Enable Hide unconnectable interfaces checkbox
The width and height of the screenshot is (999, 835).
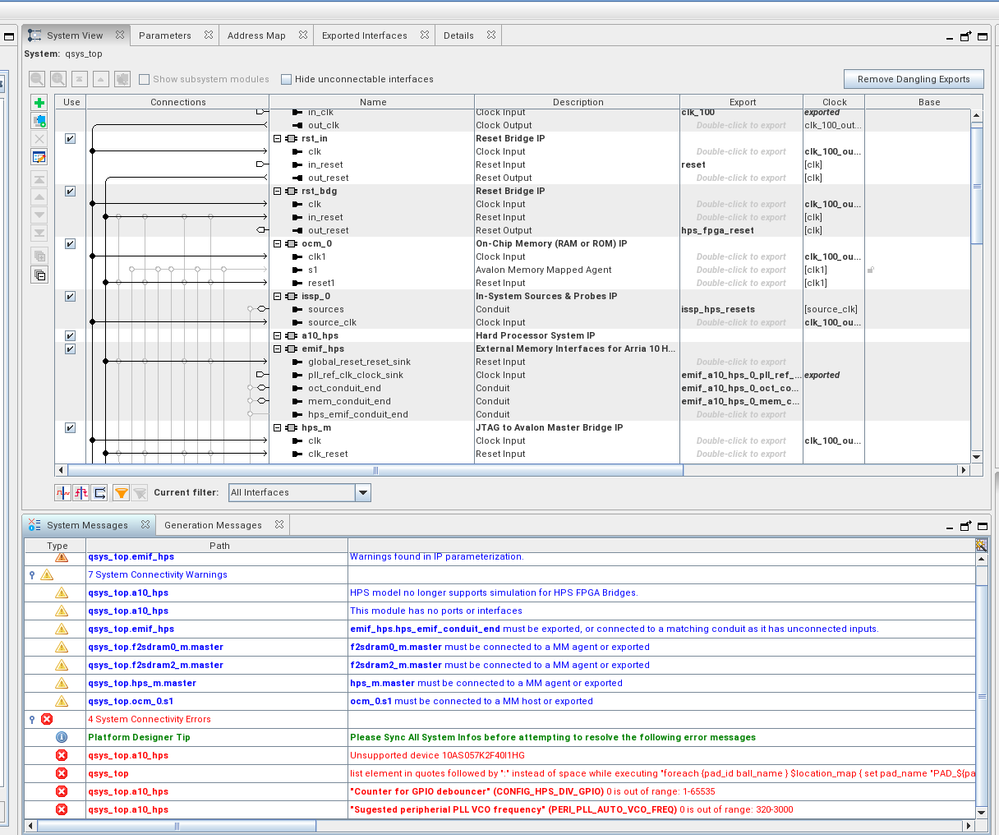coord(287,79)
